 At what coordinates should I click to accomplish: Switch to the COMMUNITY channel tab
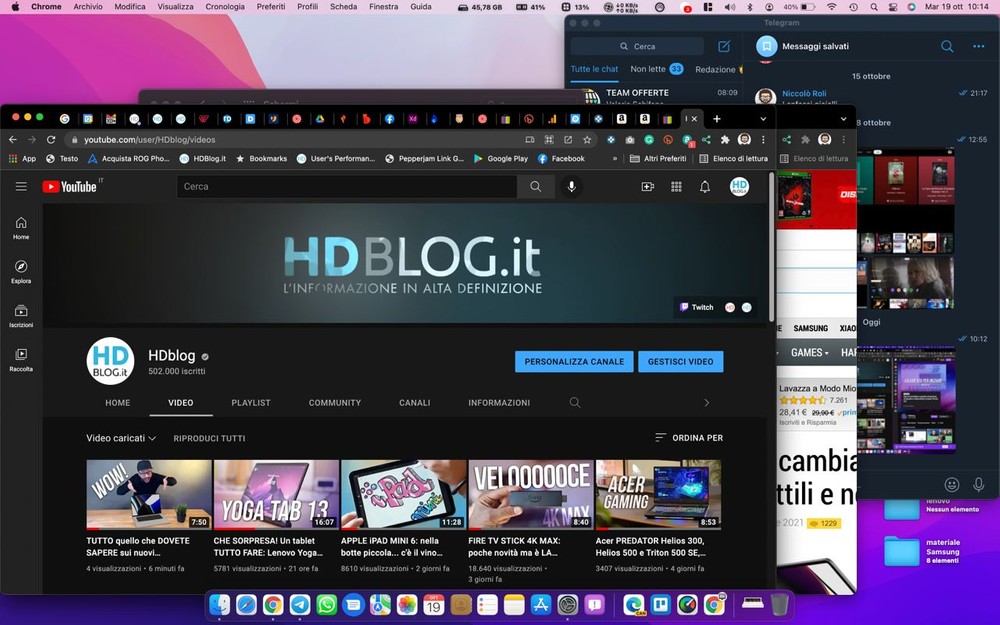[335, 402]
